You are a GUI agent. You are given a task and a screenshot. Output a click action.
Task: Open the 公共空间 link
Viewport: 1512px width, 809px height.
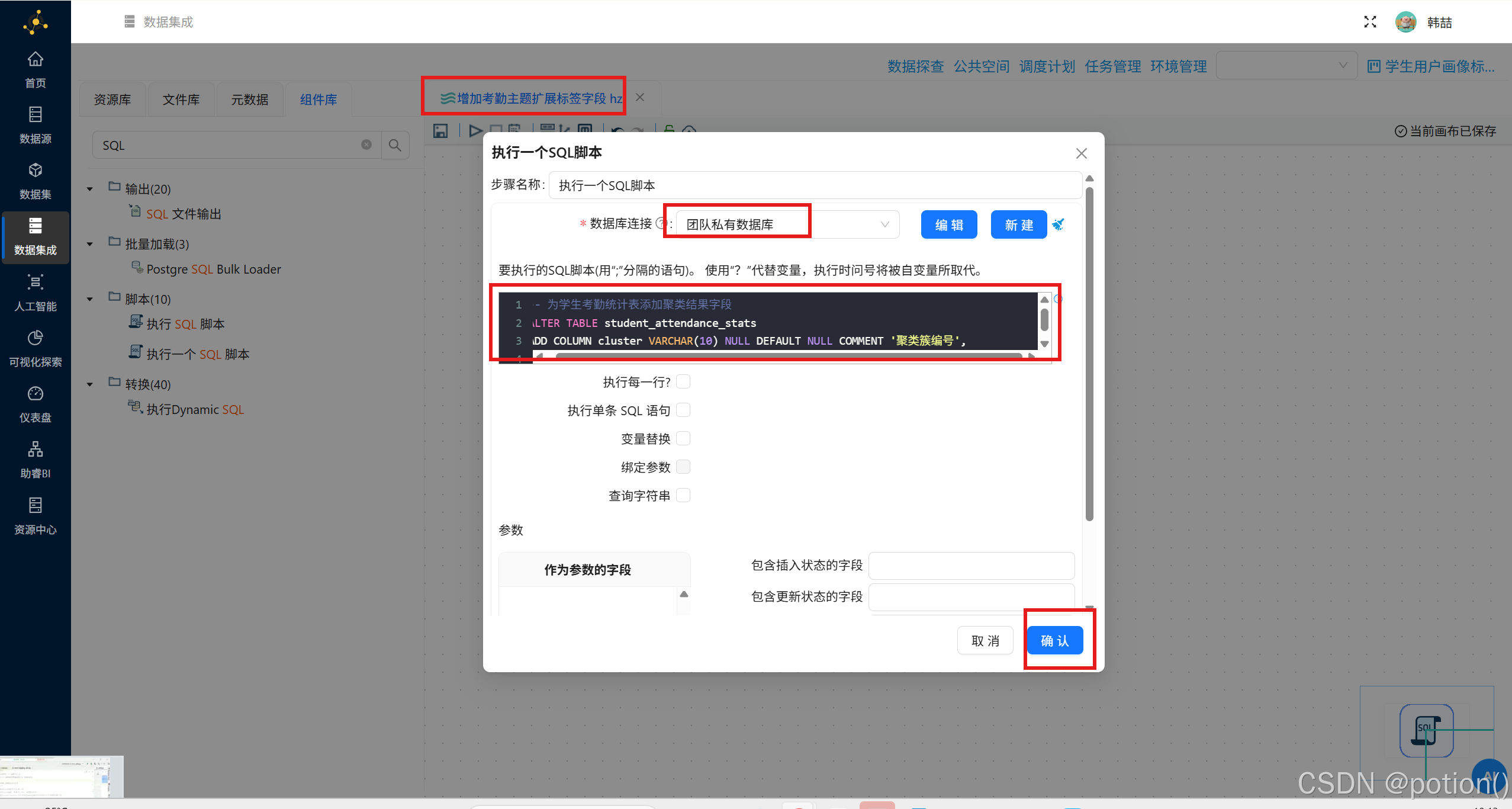pyautogui.click(x=981, y=66)
